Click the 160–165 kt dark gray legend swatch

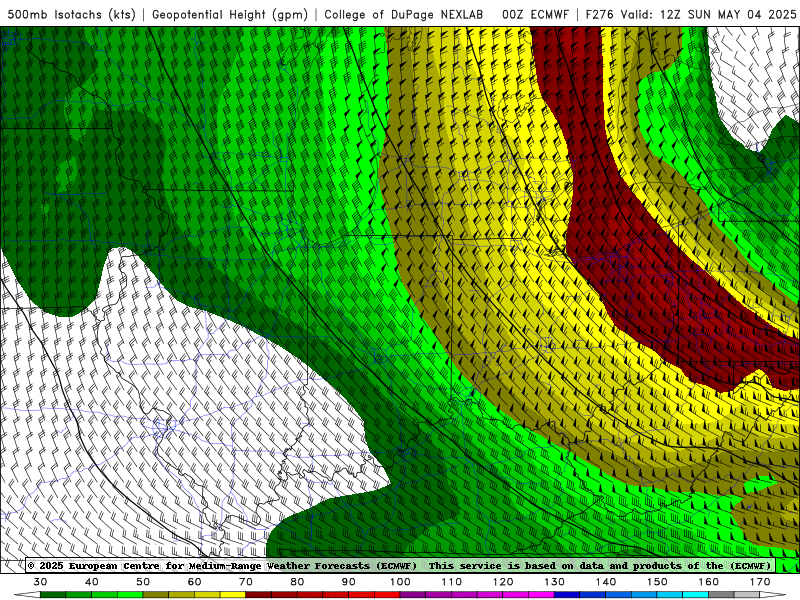coord(721,595)
